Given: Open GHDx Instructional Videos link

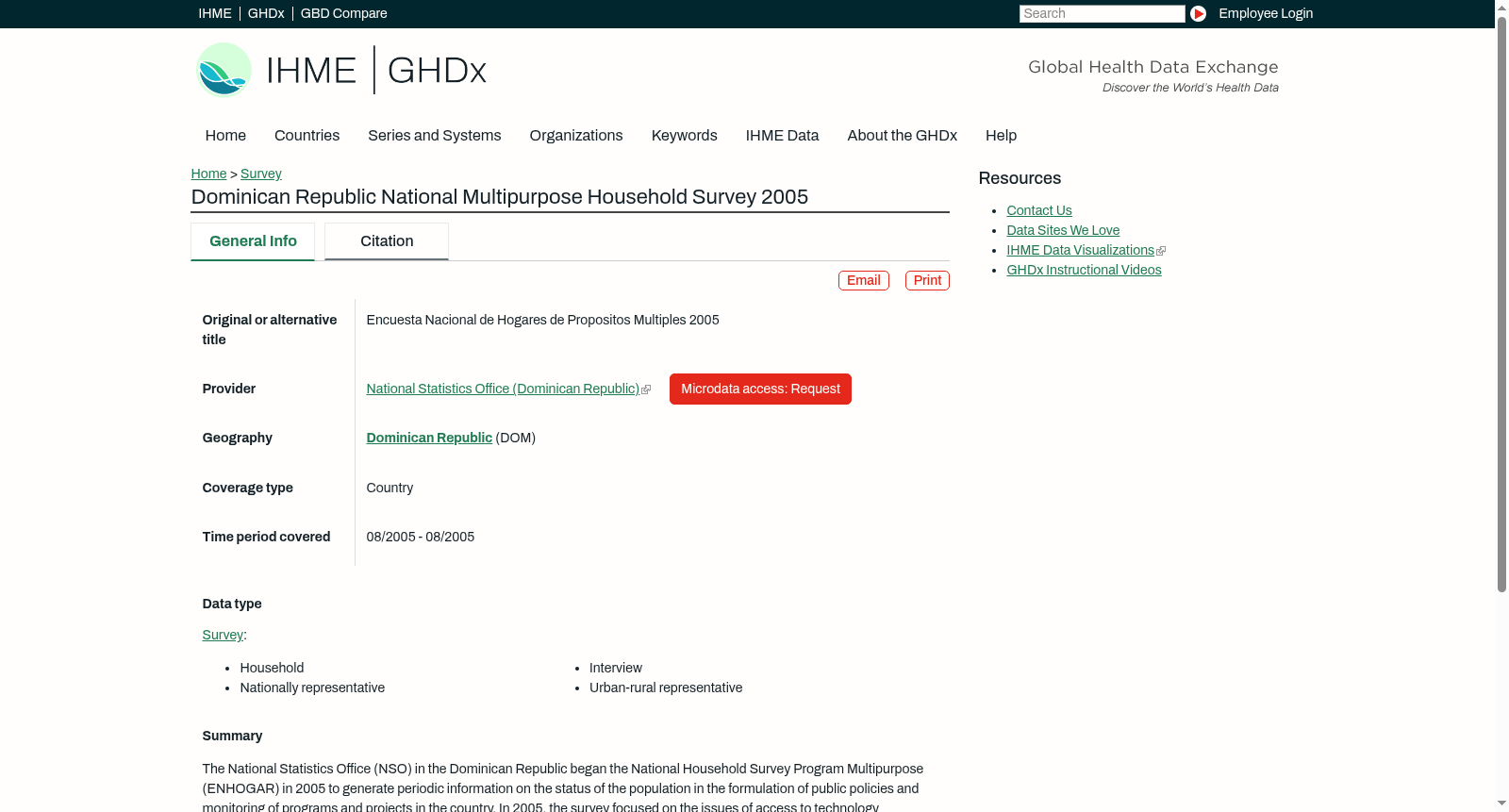Looking at the screenshot, I should (x=1084, y=270).
